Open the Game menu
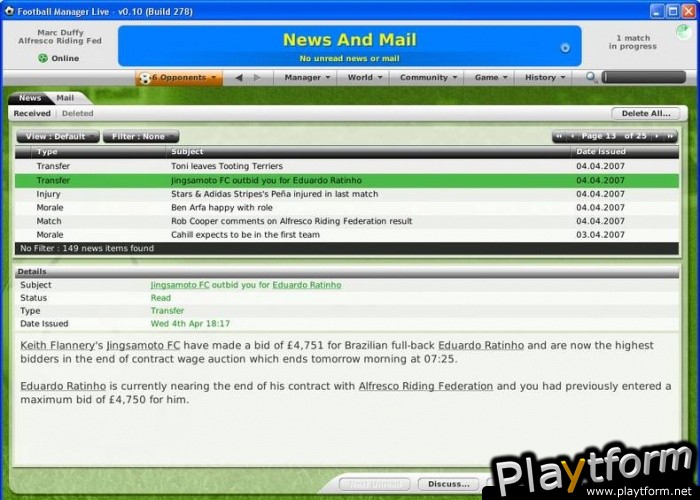The image size is (700, 500). pos(491,78)
